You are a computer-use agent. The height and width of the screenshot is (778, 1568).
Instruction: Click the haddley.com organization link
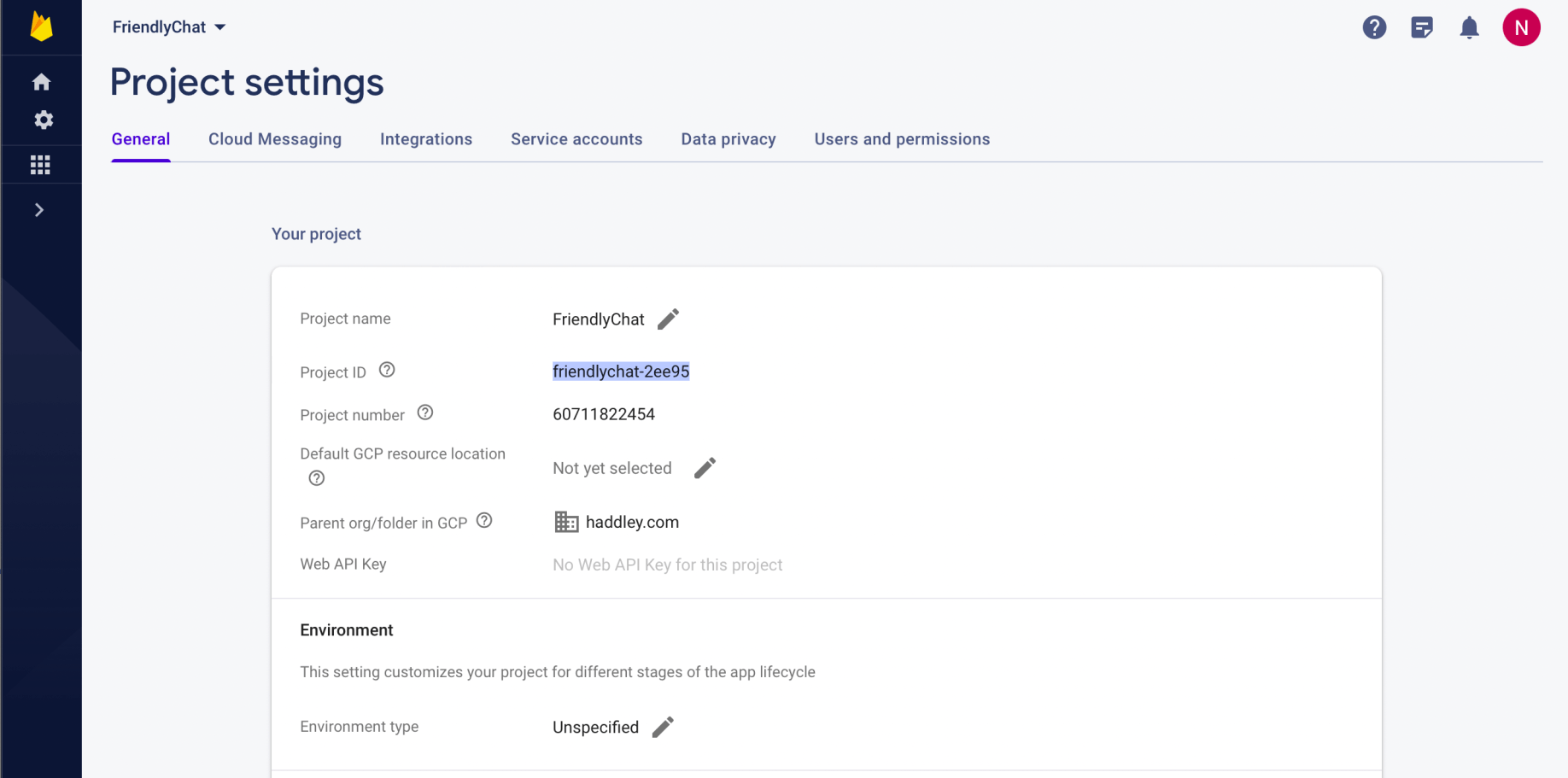tap(631, 522)
